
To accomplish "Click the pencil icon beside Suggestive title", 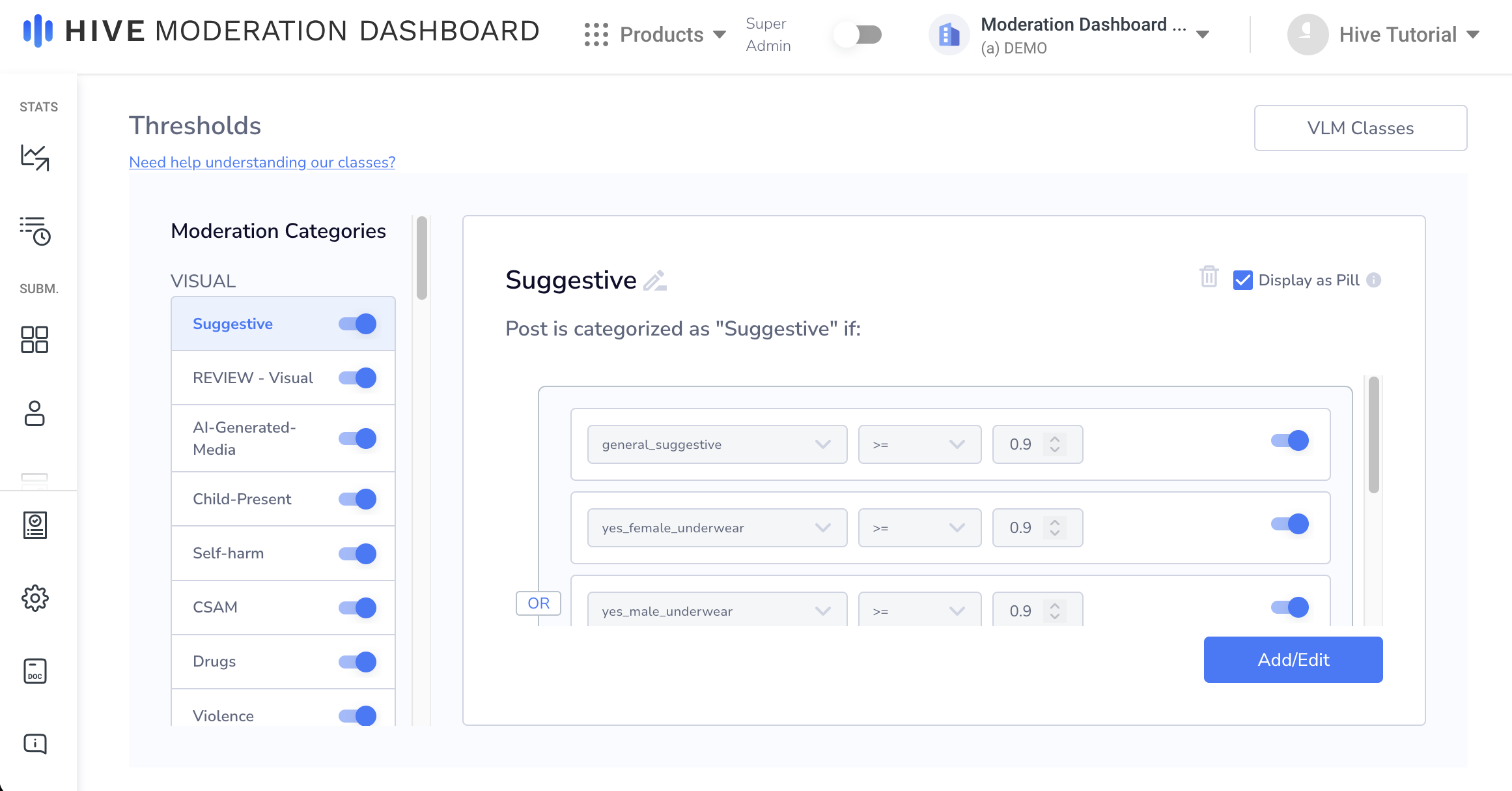I will 655,280.
